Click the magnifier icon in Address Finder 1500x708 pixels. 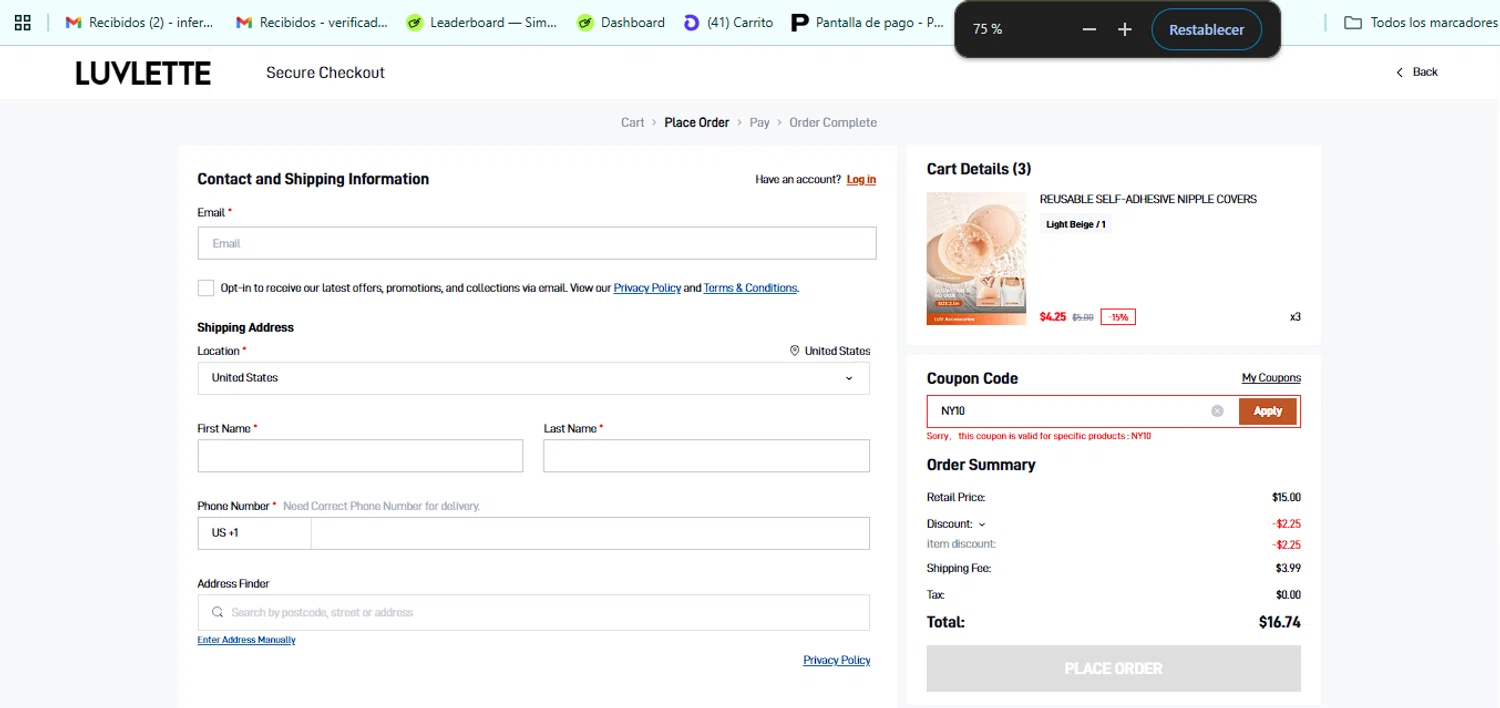[x=217, y=612]
